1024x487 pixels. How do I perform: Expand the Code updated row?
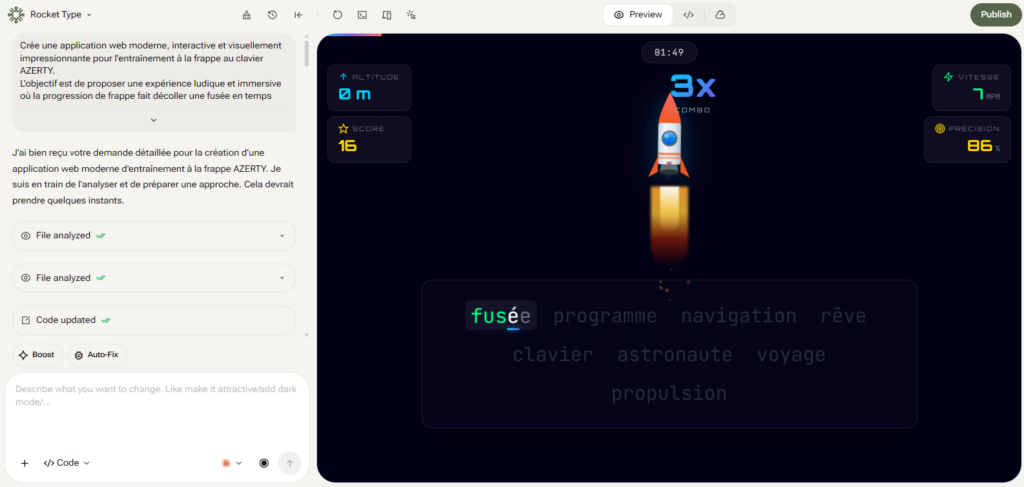153,320
